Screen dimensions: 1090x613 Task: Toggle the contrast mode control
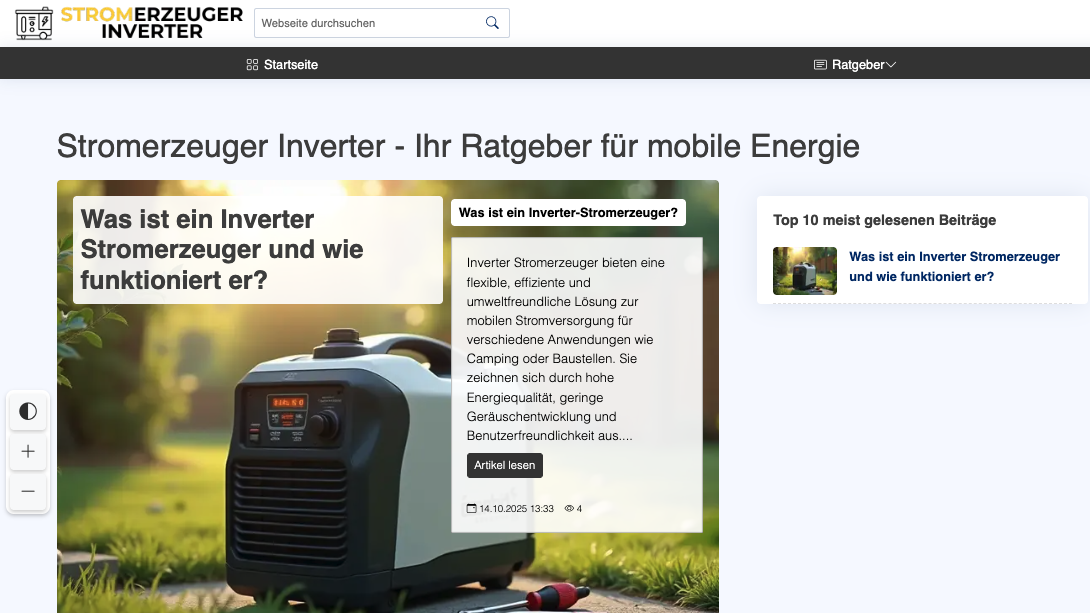(28, 411)
